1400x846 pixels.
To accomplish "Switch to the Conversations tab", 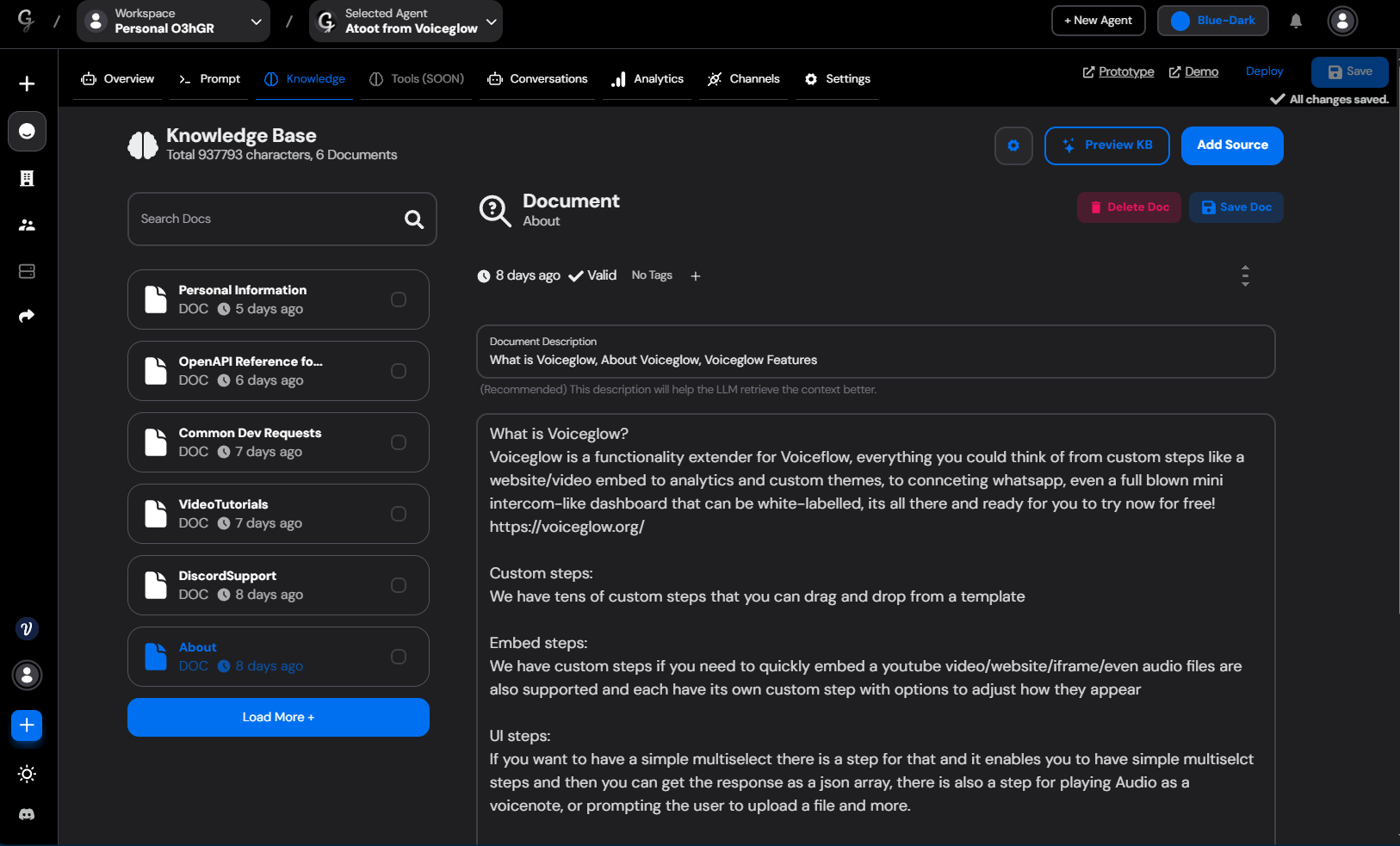I will point(537,79).
